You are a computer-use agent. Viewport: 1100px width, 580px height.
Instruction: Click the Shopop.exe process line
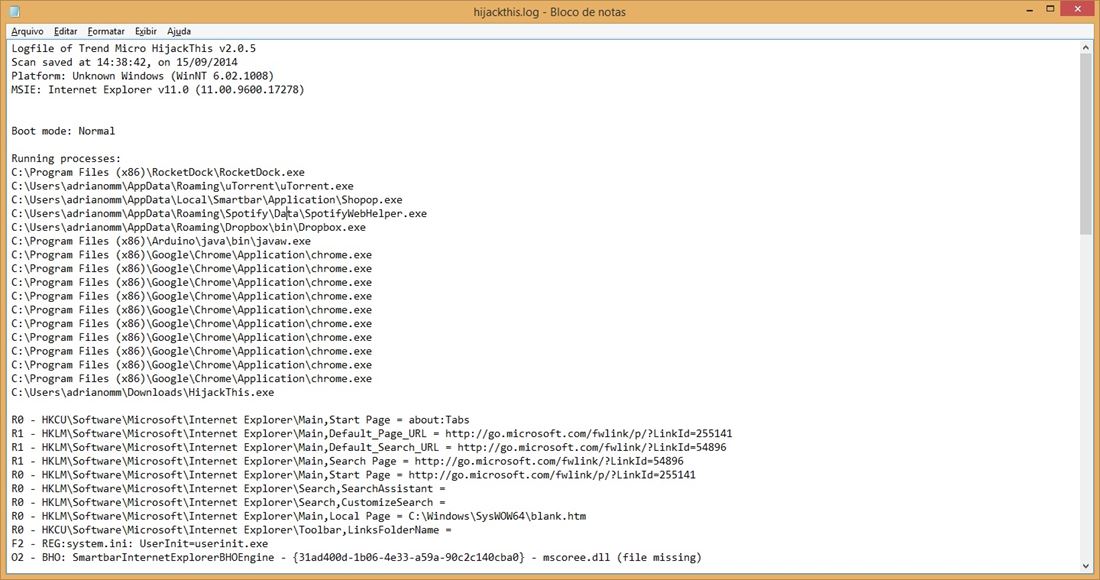(207, 200)
